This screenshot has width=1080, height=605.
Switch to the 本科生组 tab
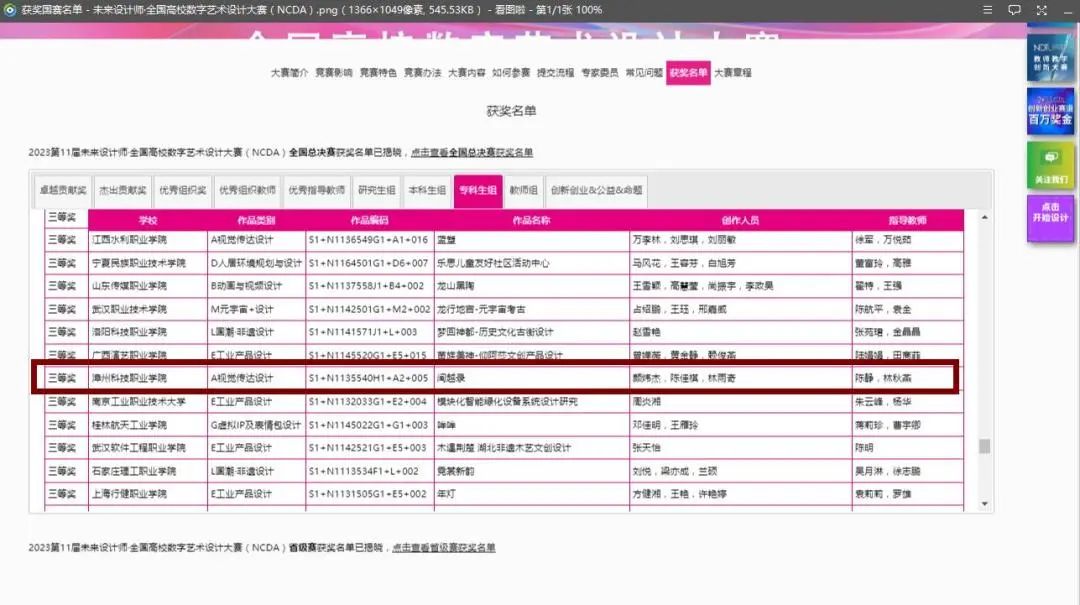coord(427,190)
